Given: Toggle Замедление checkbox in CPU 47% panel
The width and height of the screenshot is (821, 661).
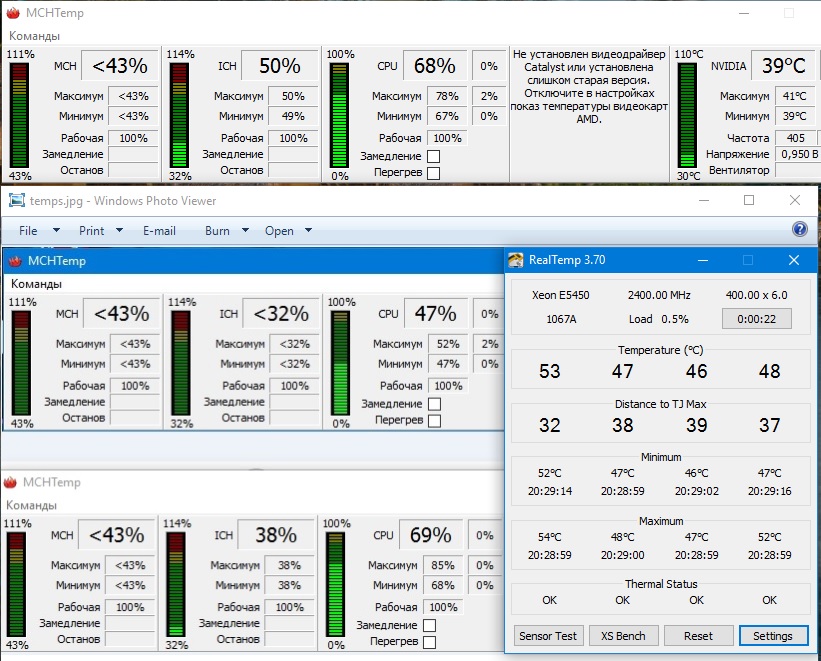Looking at the screenshot, I should 435,404.
